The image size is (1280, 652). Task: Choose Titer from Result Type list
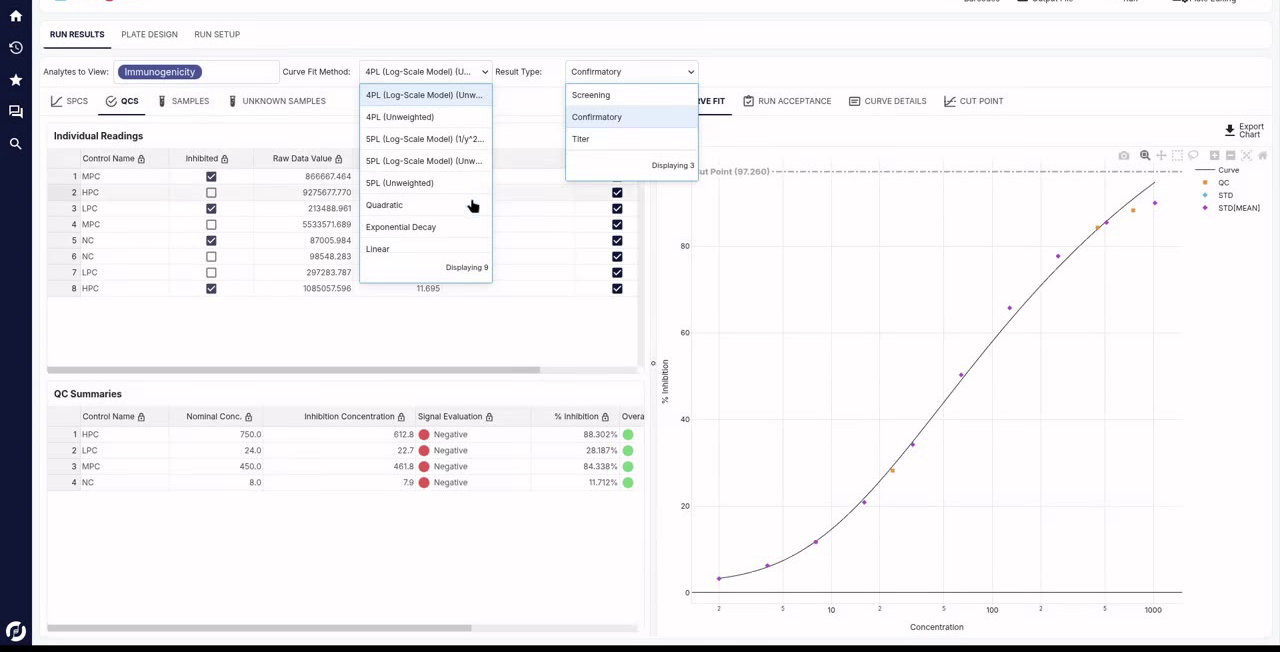click(631, 139)
